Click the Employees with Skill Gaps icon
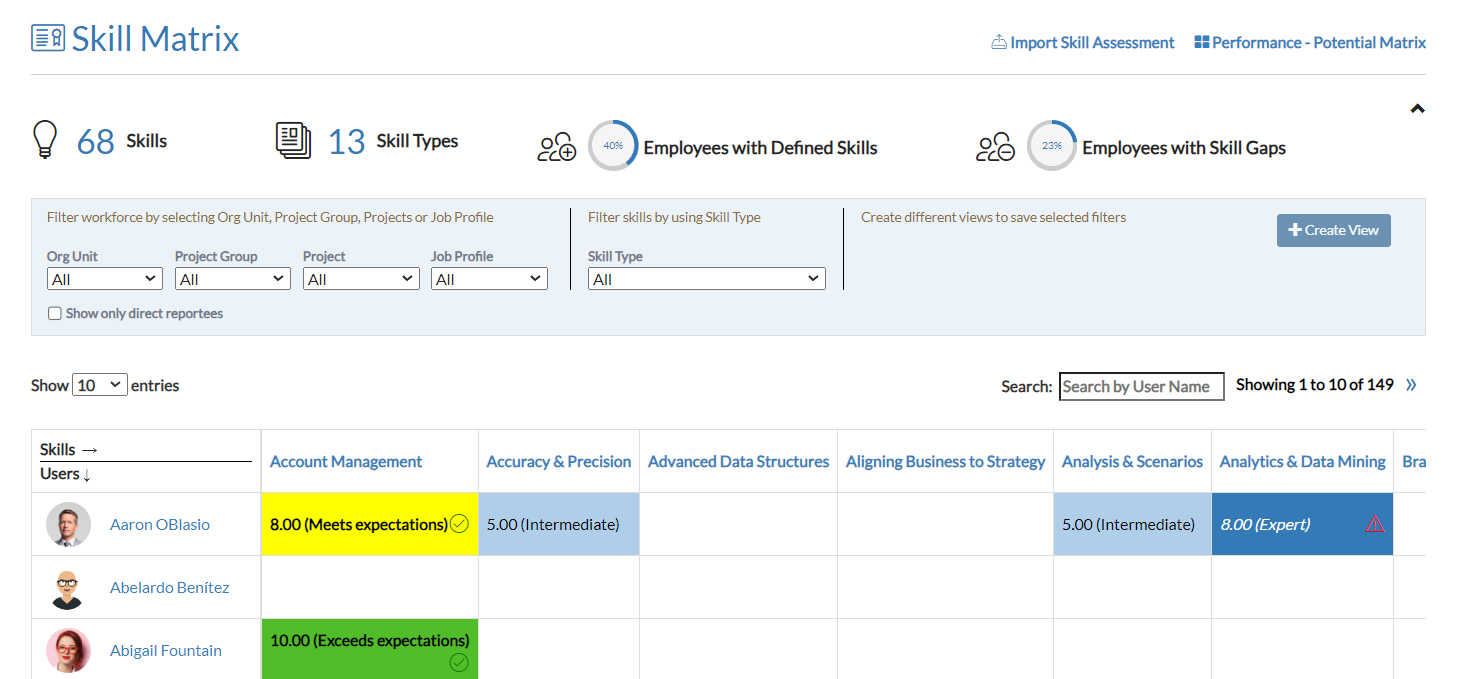 tap(995, 147)
